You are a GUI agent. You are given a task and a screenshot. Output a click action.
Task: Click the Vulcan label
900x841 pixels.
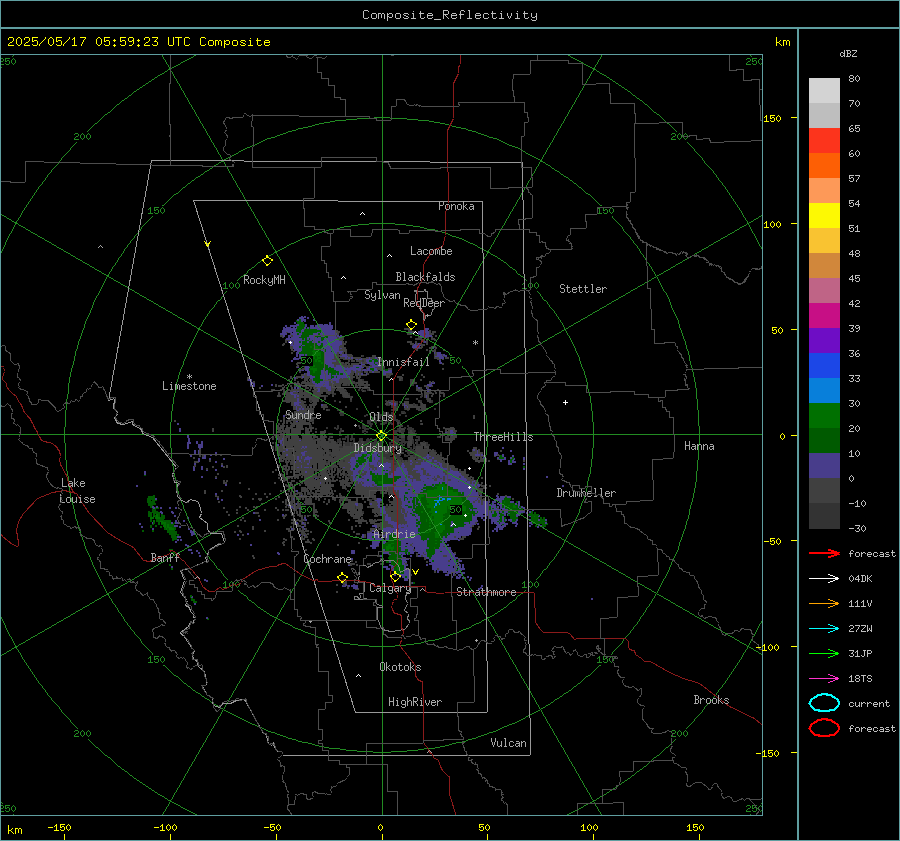(509, 743)
